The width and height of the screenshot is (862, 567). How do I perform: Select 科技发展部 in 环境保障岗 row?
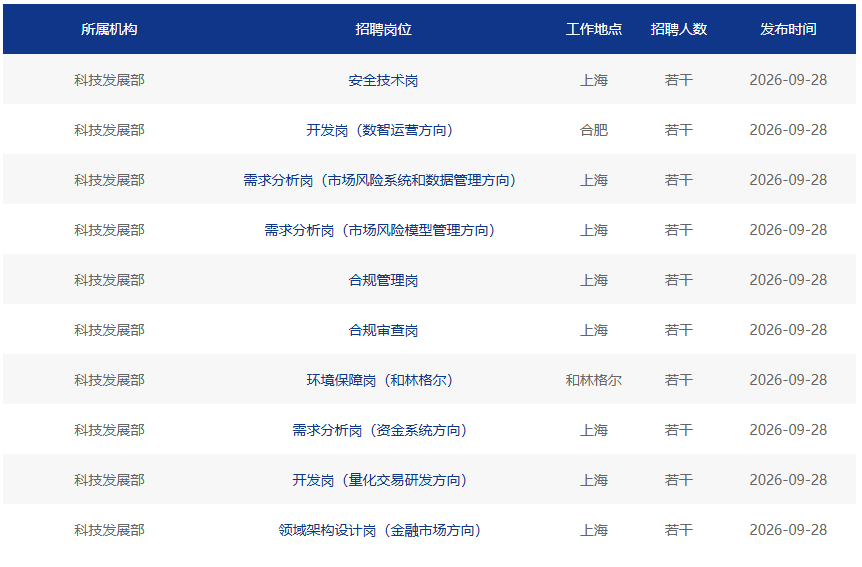(x=109, y=381)
